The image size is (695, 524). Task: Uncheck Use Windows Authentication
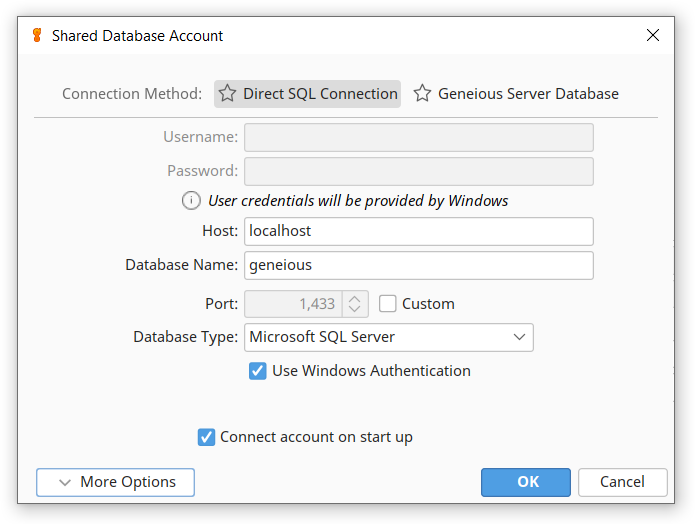point(258,371)
